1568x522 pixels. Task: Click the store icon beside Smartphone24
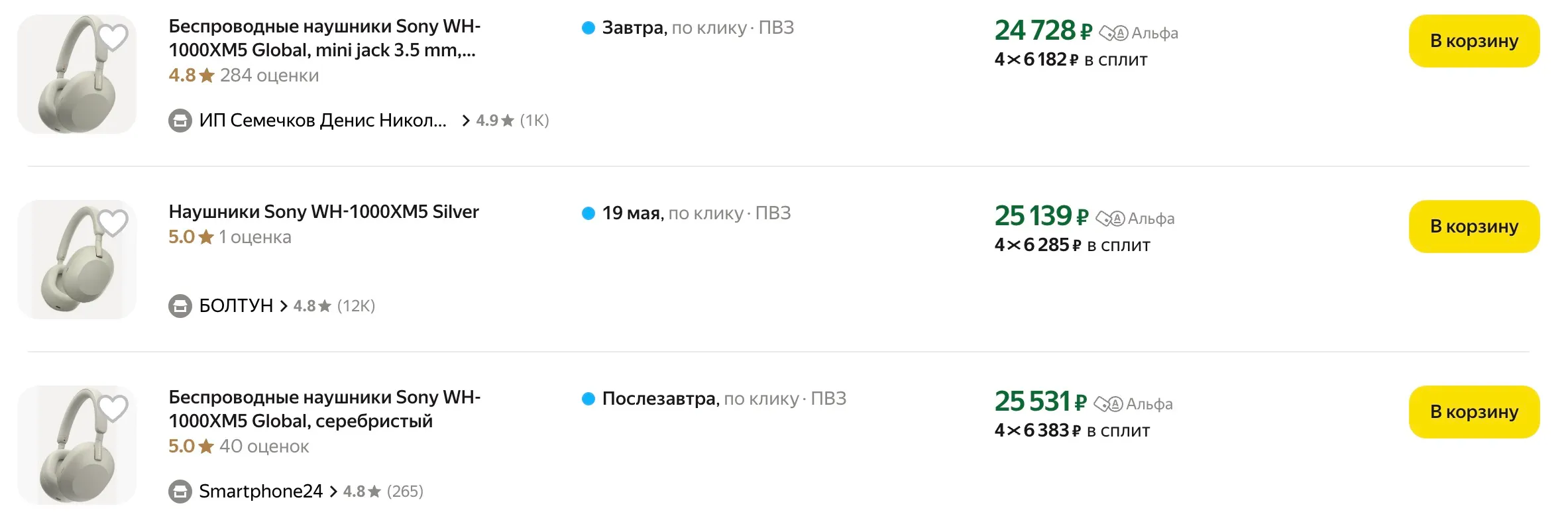pos(180,492)
